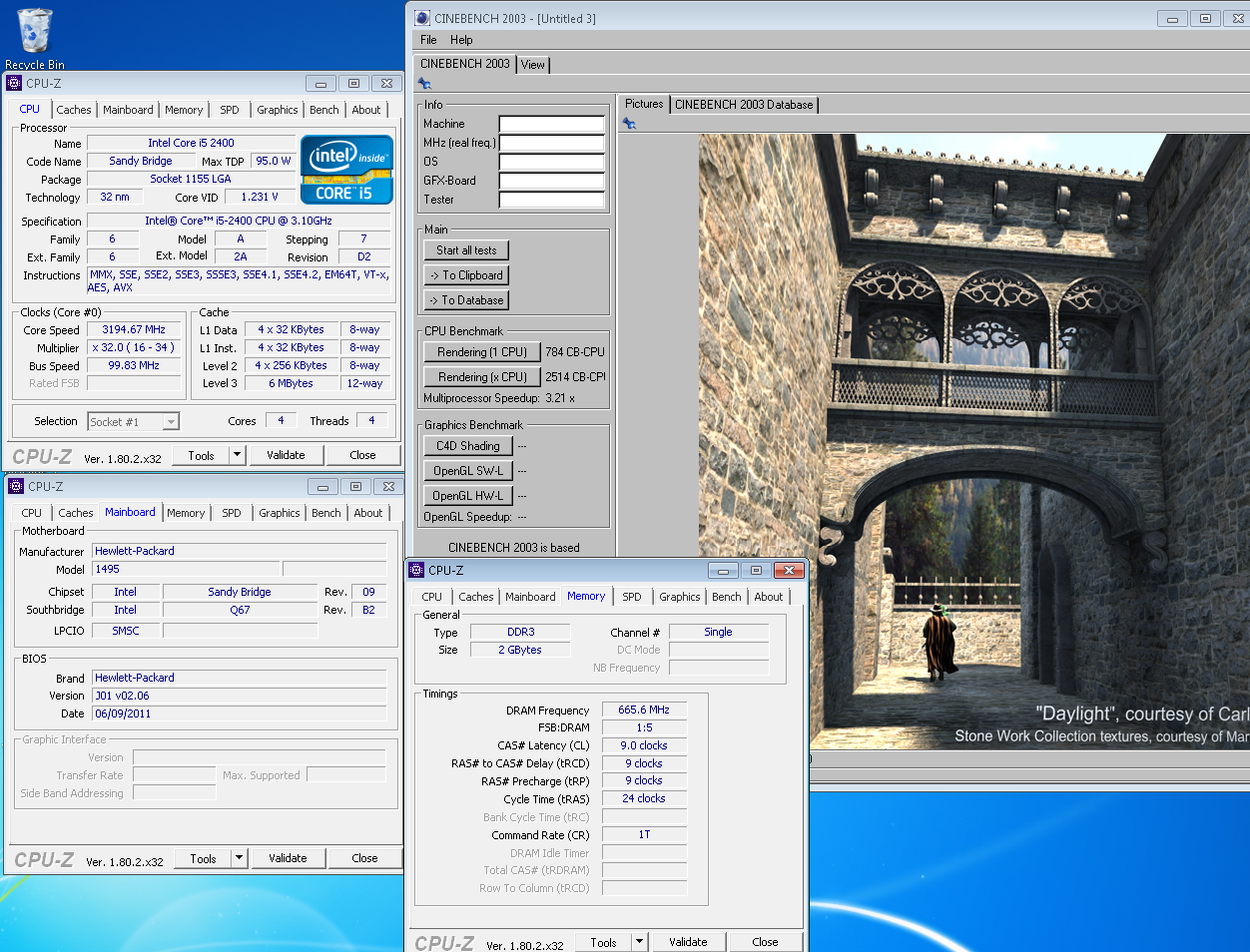
Task: Open CPU tab in Memory CPU-Z window
Action: tap(431, 597)
